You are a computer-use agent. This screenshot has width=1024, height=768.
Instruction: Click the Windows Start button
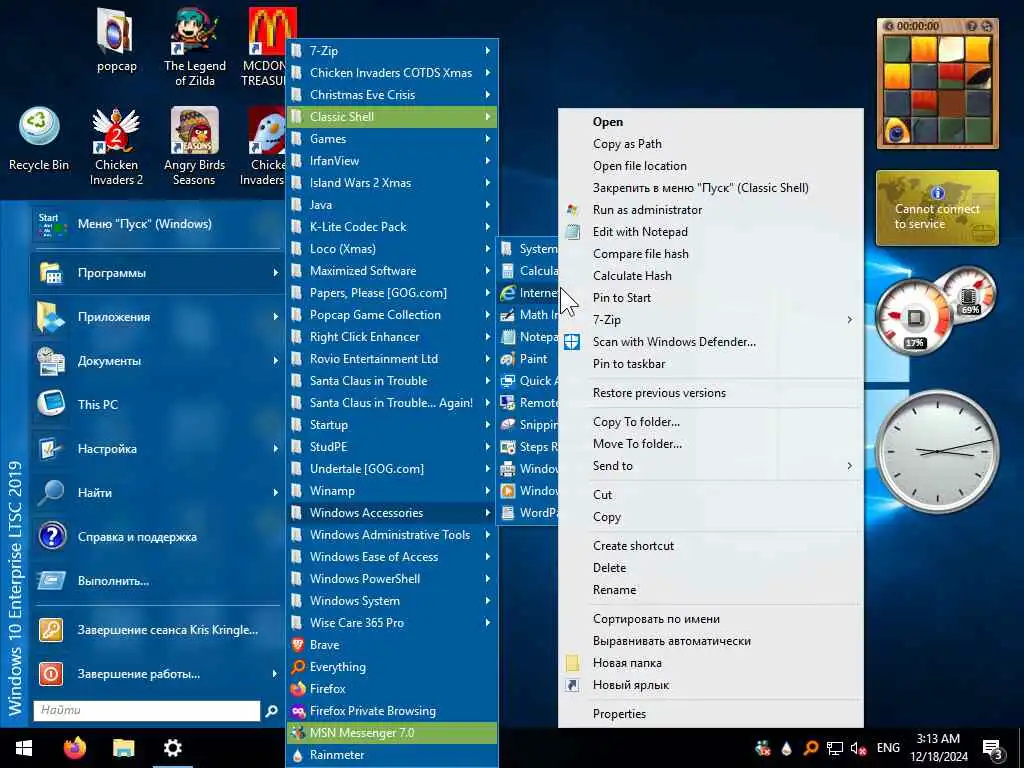(24, 748)
